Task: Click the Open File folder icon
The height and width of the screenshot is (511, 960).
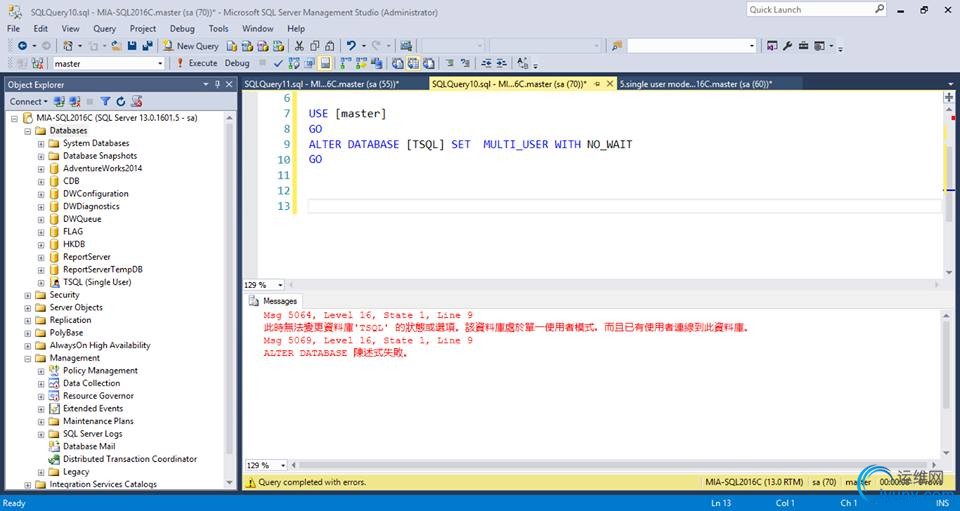Action: [116, 46]
